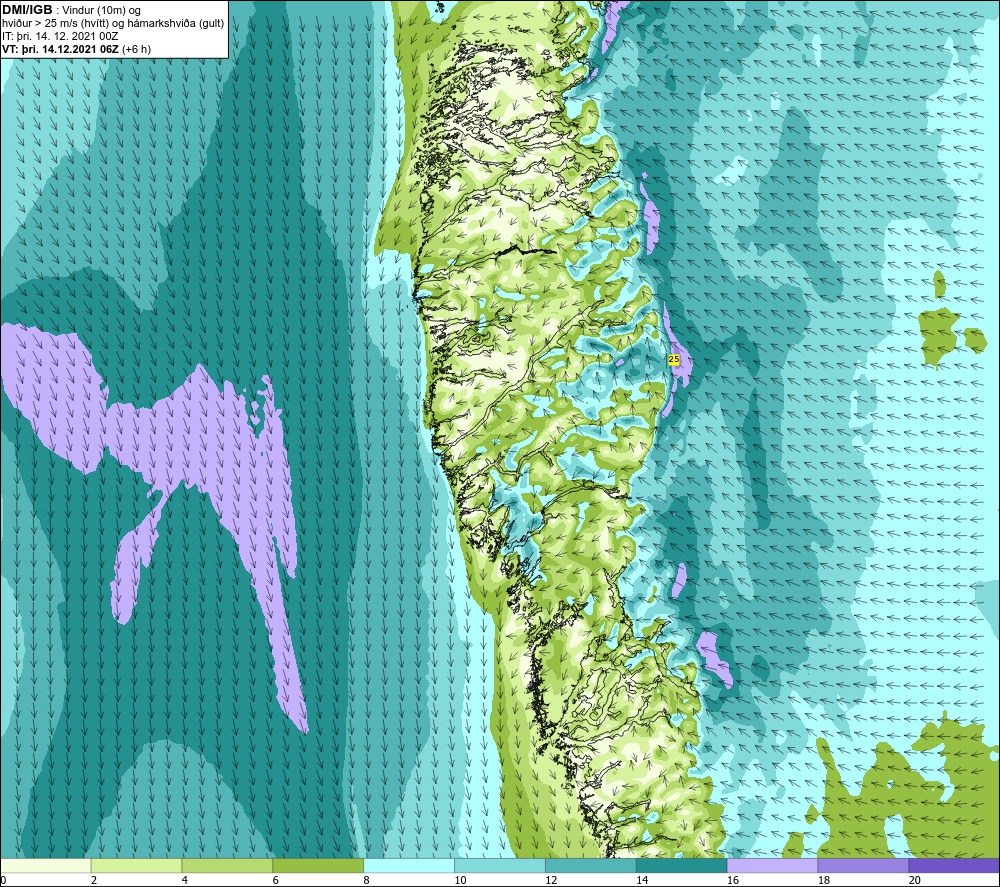
Task: Click the legend scale label '2'
Action: tap(94, 880)
